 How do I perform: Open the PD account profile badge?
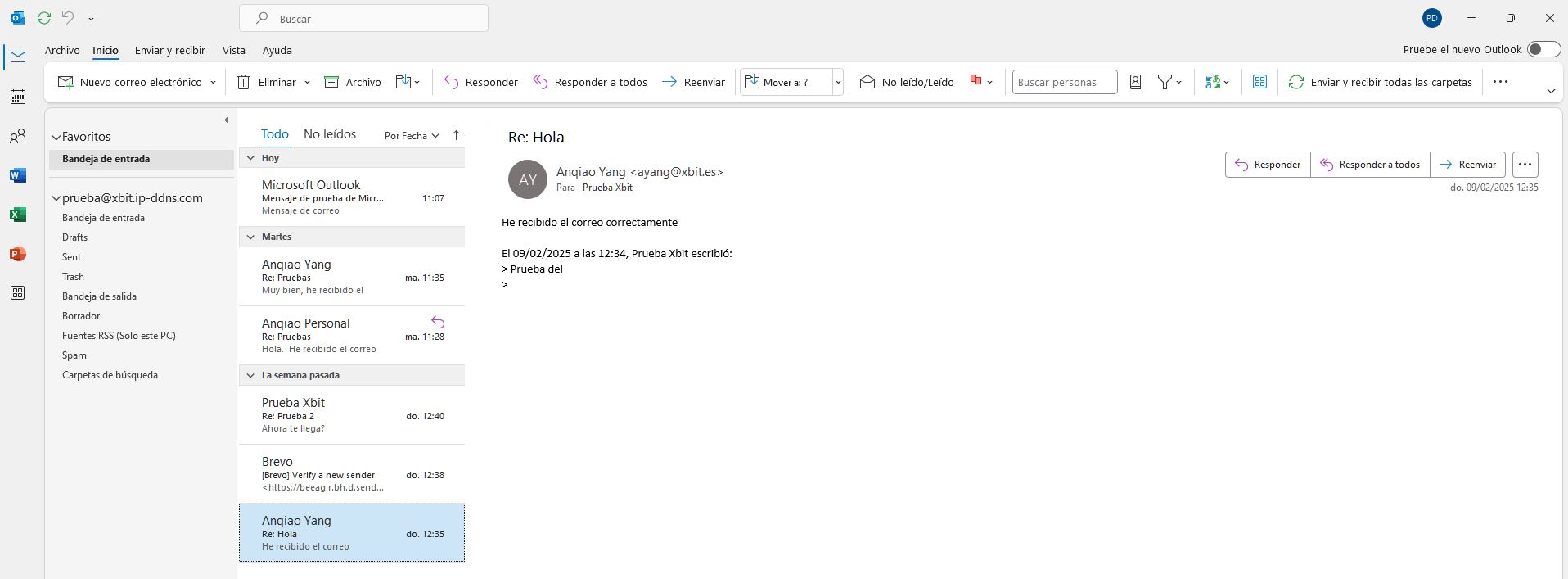click(1431, 18)
